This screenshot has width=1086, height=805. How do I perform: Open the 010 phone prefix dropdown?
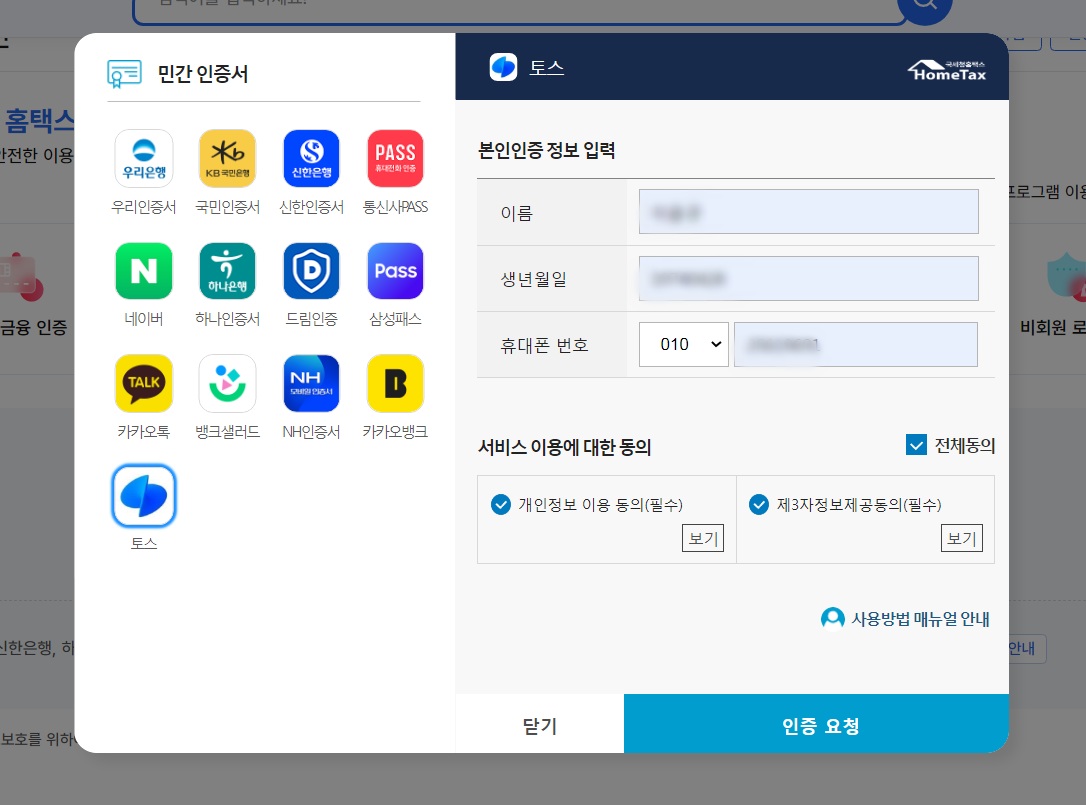[x=684, y=344]
